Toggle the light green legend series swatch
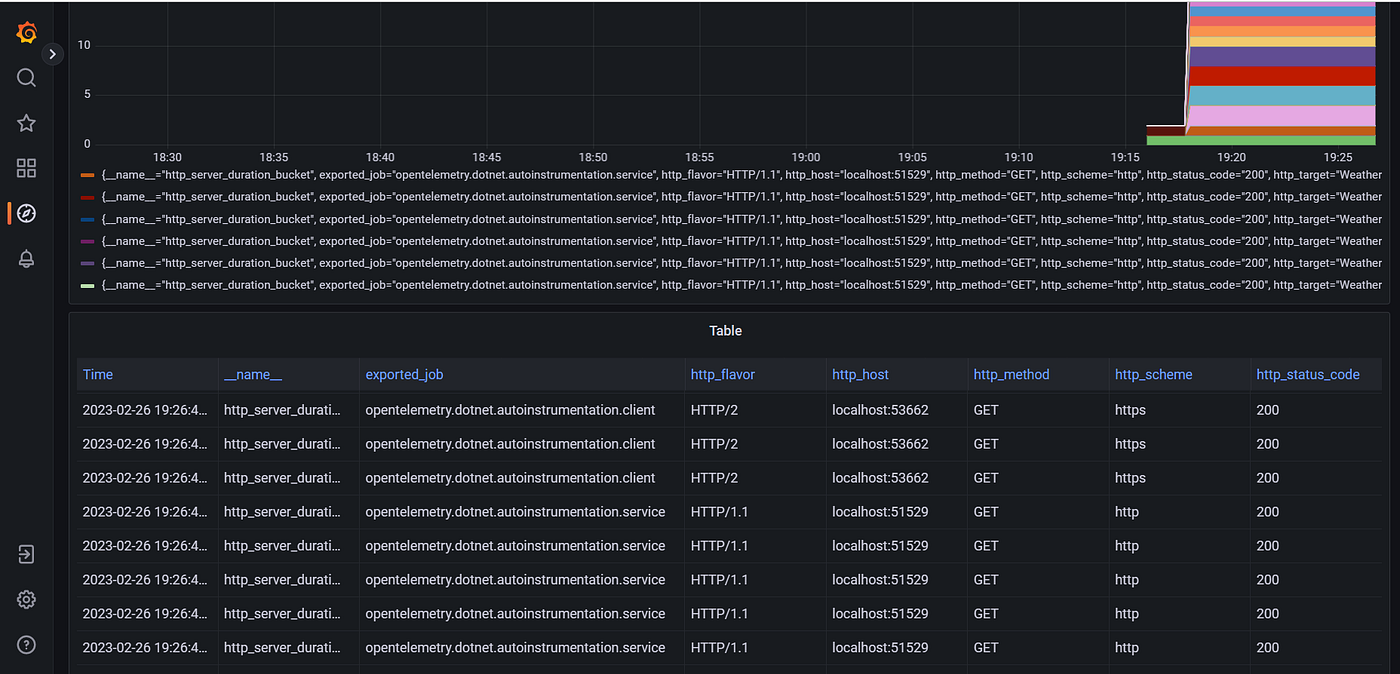The width and height of the screenshot is (1400, 674). click(x=87, y=285)
